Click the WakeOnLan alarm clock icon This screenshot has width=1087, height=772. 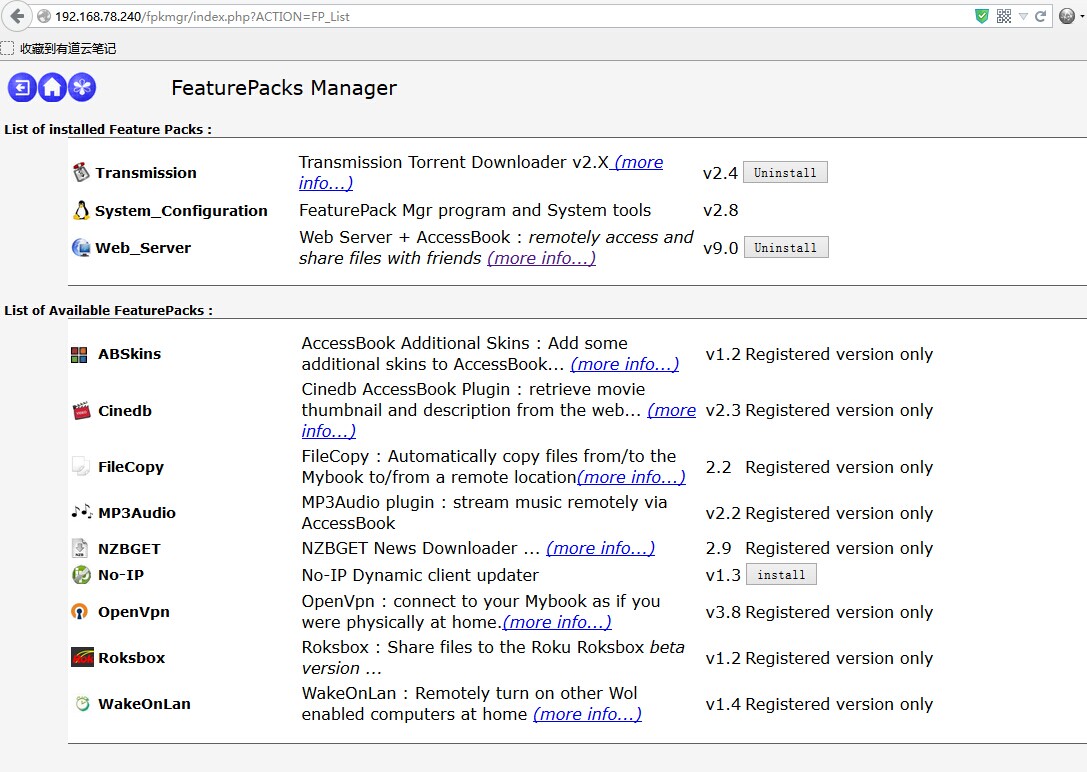[x=82, y=703]
